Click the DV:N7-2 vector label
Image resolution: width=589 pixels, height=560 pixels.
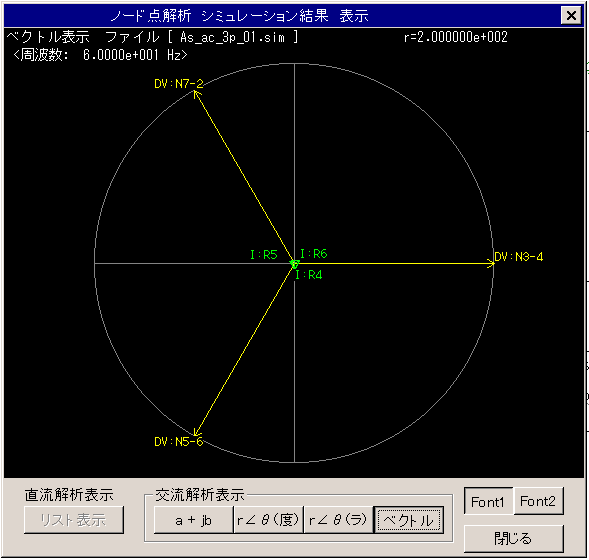coord(178,83)
